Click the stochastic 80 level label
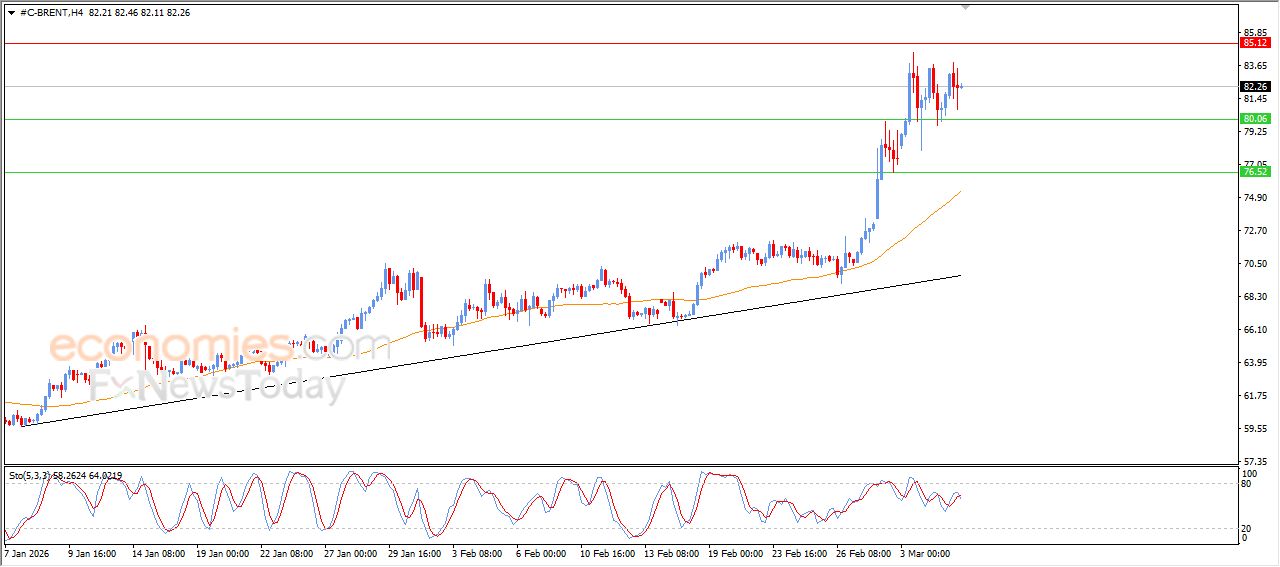 (1247, 484)
